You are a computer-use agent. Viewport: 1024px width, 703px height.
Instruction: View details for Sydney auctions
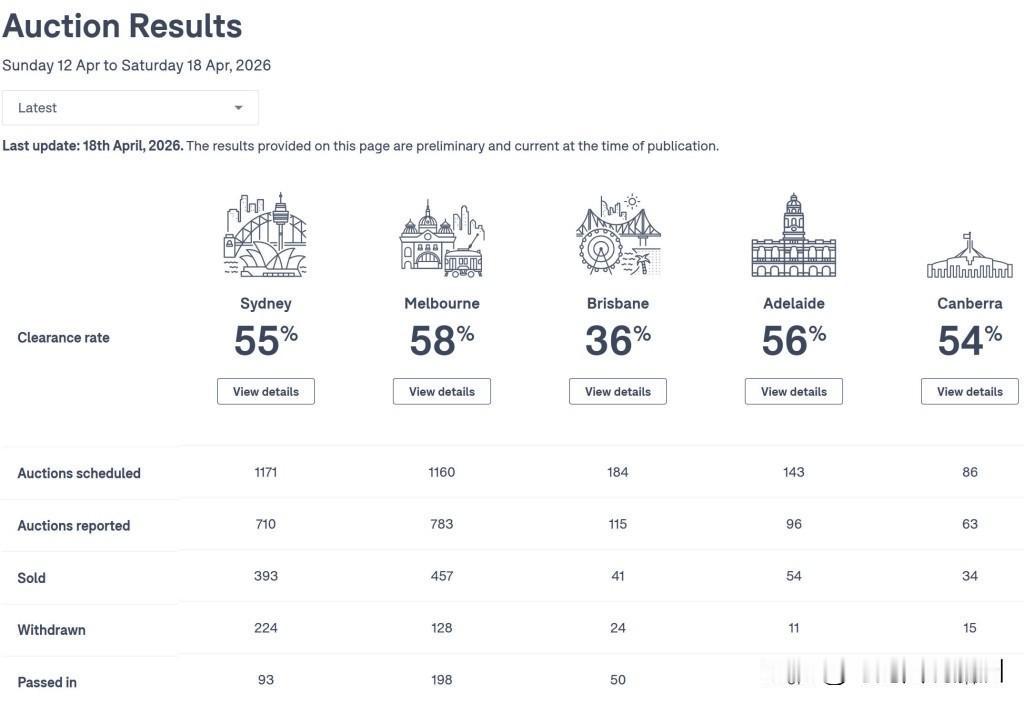tap(266, 391)
